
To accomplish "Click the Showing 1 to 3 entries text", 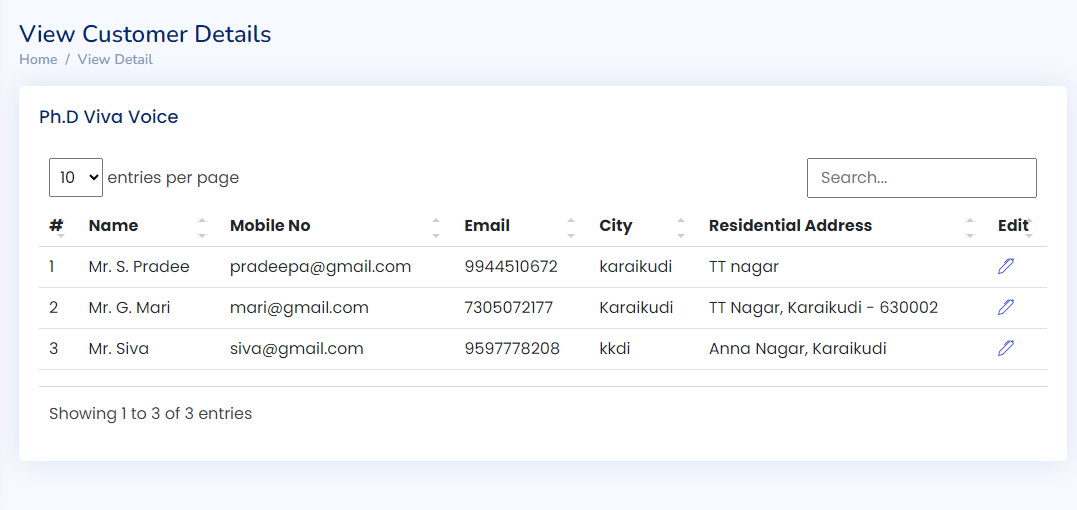I will click(x=150, y=413).
